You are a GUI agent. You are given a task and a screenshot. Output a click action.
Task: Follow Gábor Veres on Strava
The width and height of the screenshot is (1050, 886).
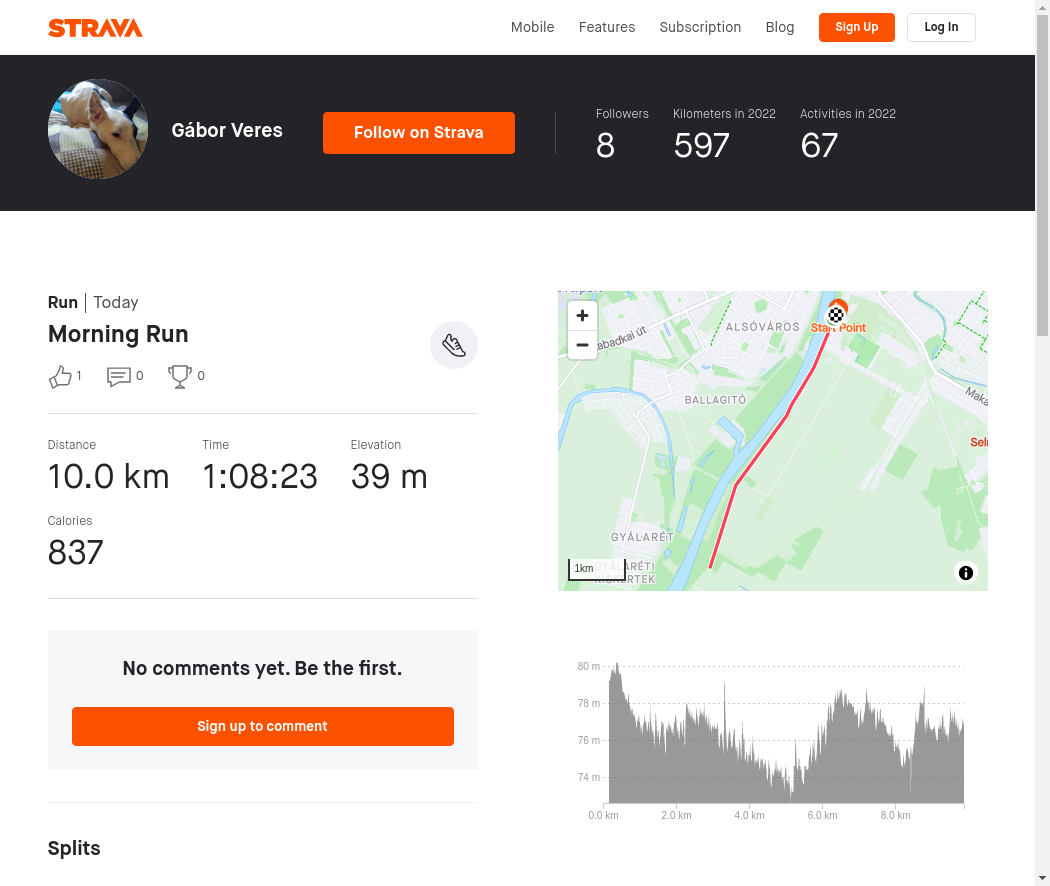419,133
